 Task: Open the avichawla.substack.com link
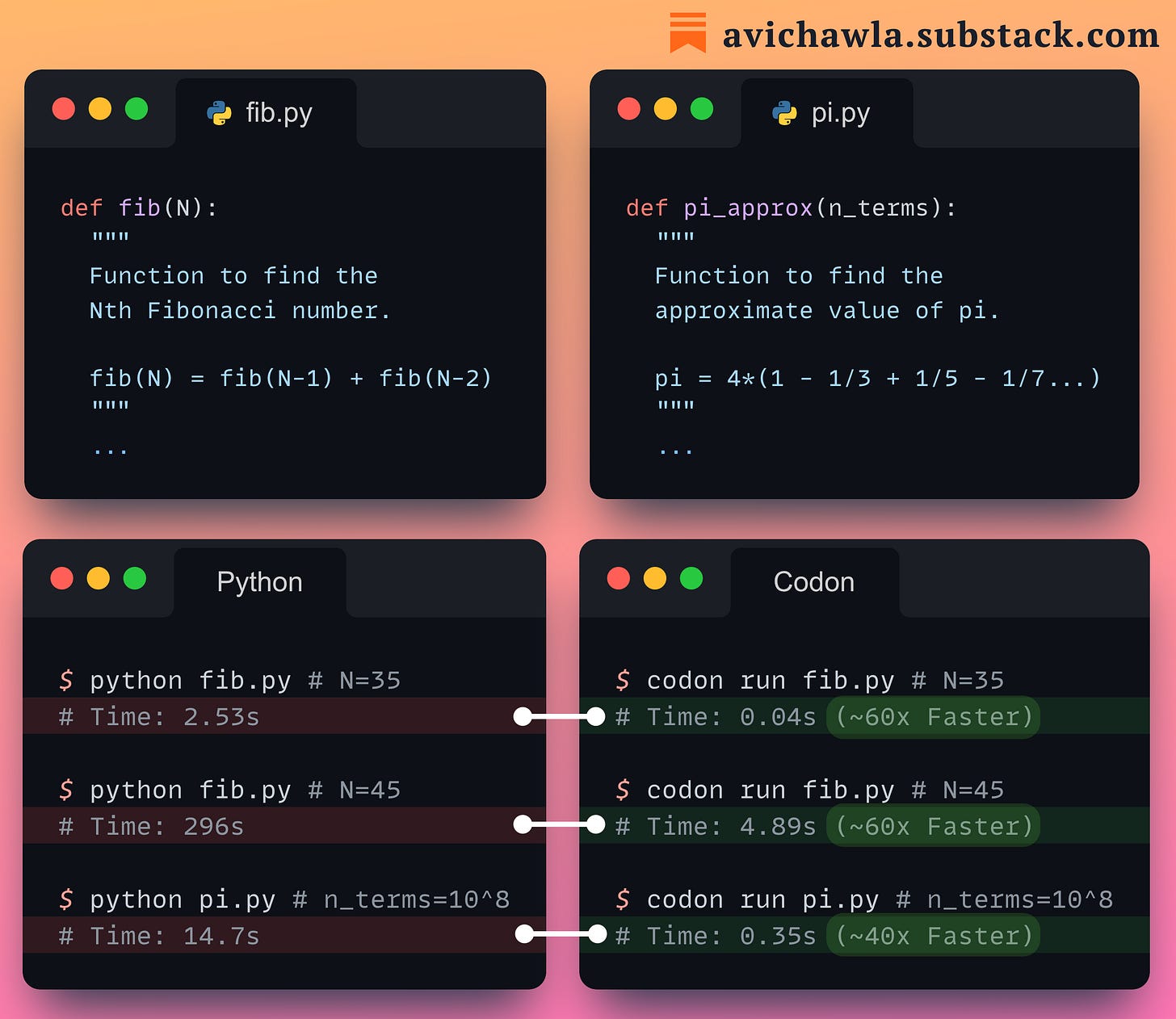(940, 36)
